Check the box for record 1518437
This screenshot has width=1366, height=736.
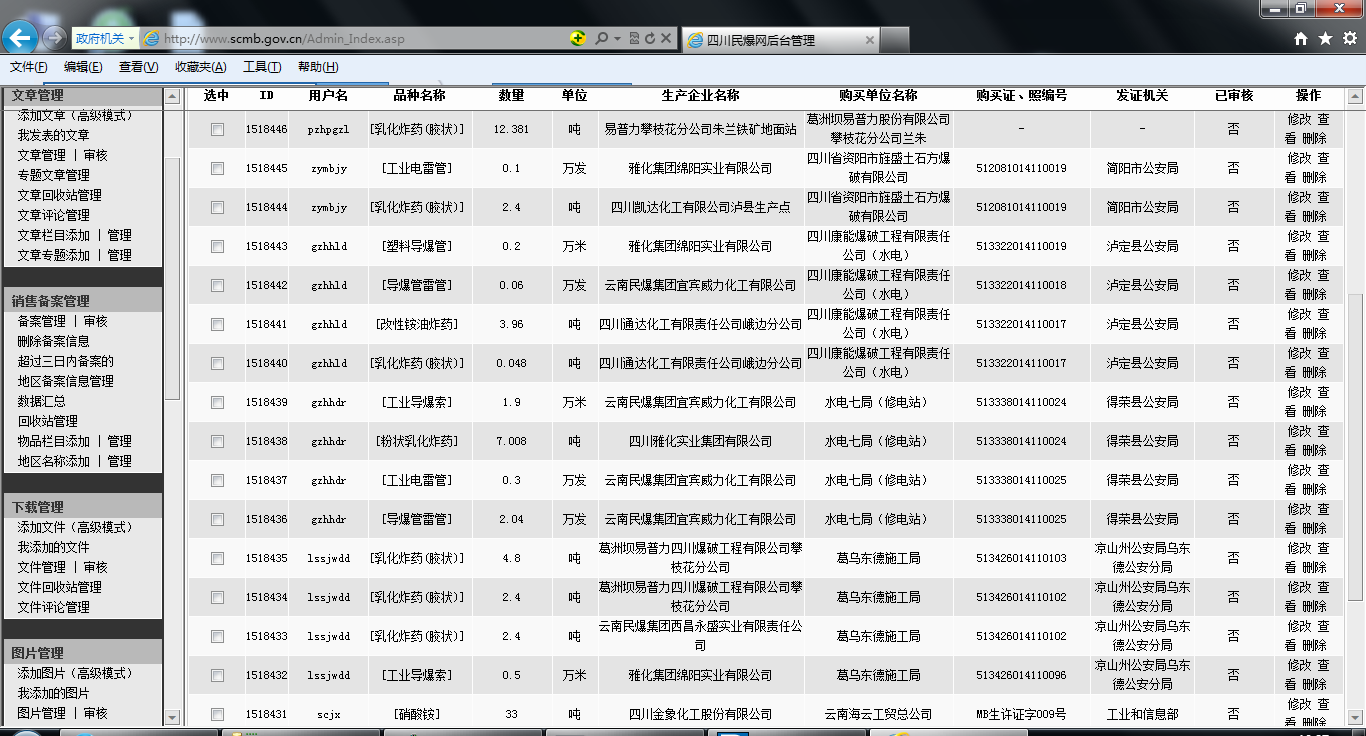(217, 481)
